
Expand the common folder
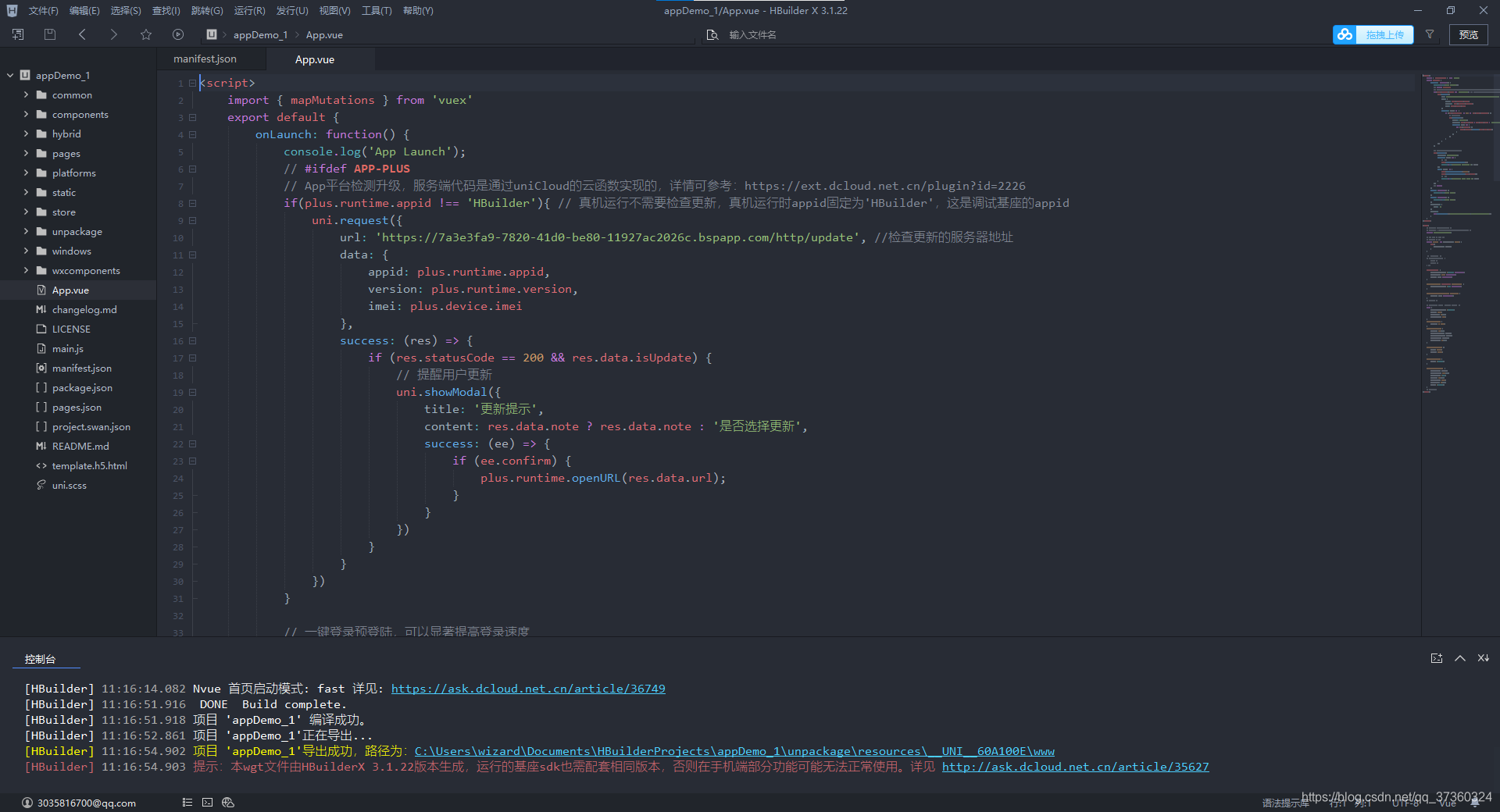point(26,94)
